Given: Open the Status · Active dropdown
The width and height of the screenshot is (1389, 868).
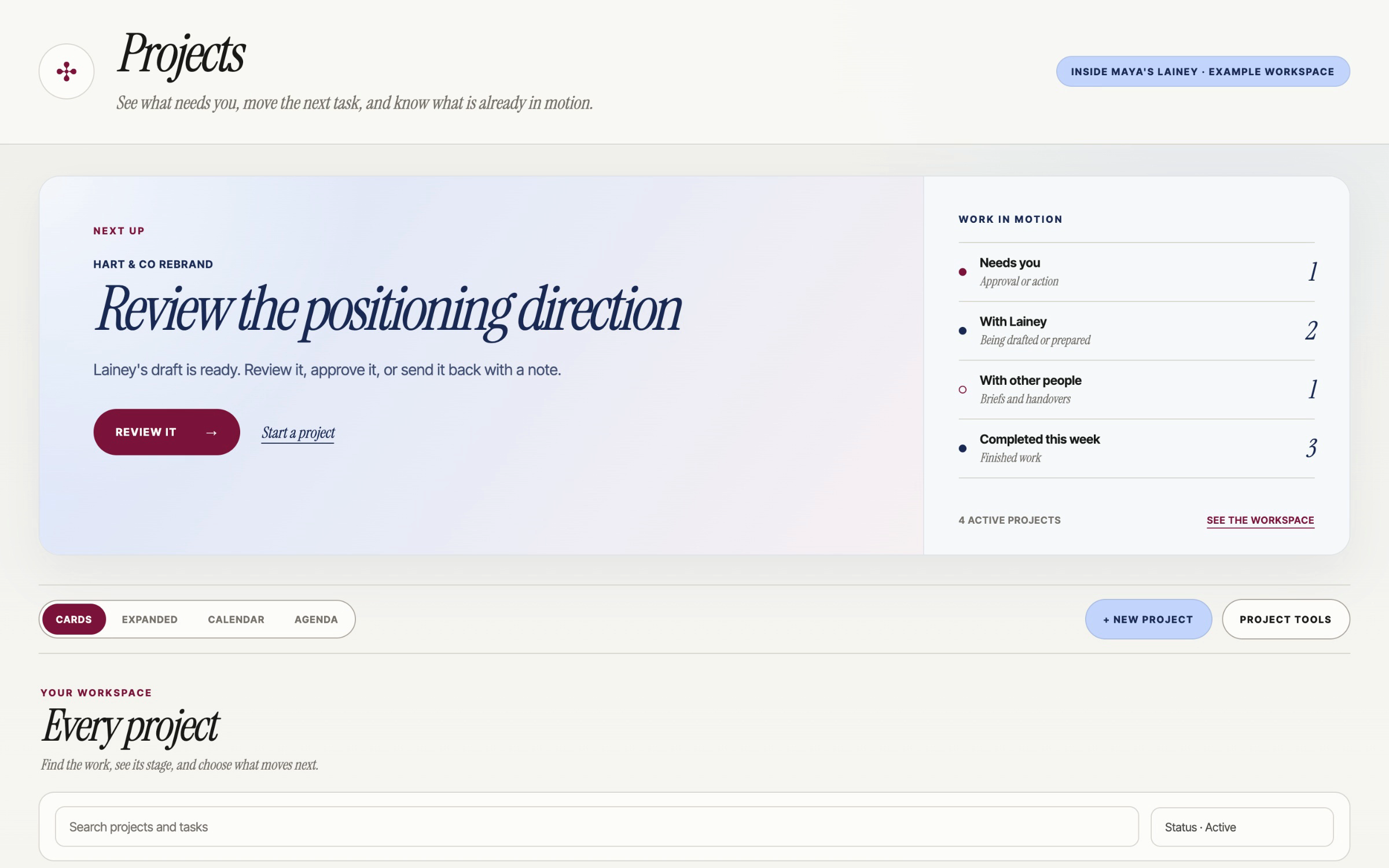Looking at the screenshot, I should (1242, 827).
